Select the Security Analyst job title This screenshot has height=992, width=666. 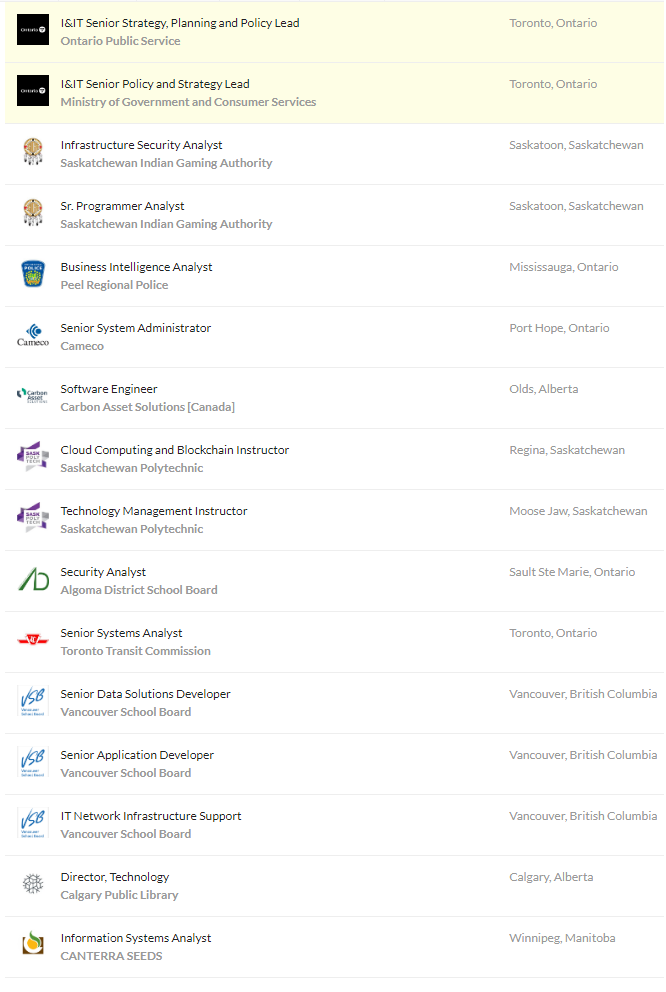click(x=103, y=572)
